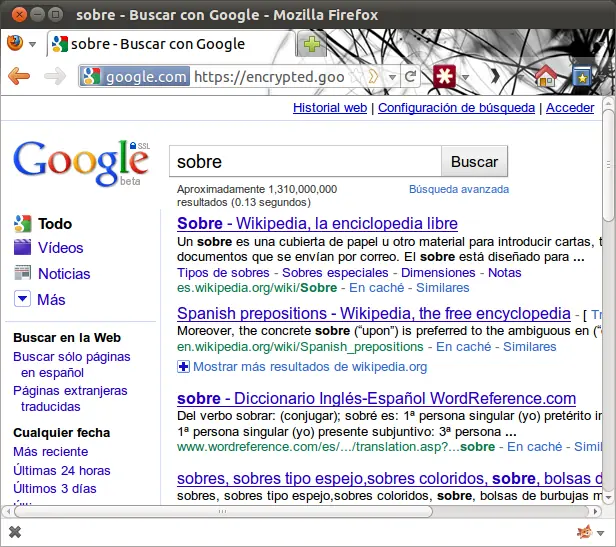This screenshot has width=616, height=547.
Task: Open the dropdown next to the asterisk icon
Action: tap(466, 77)
